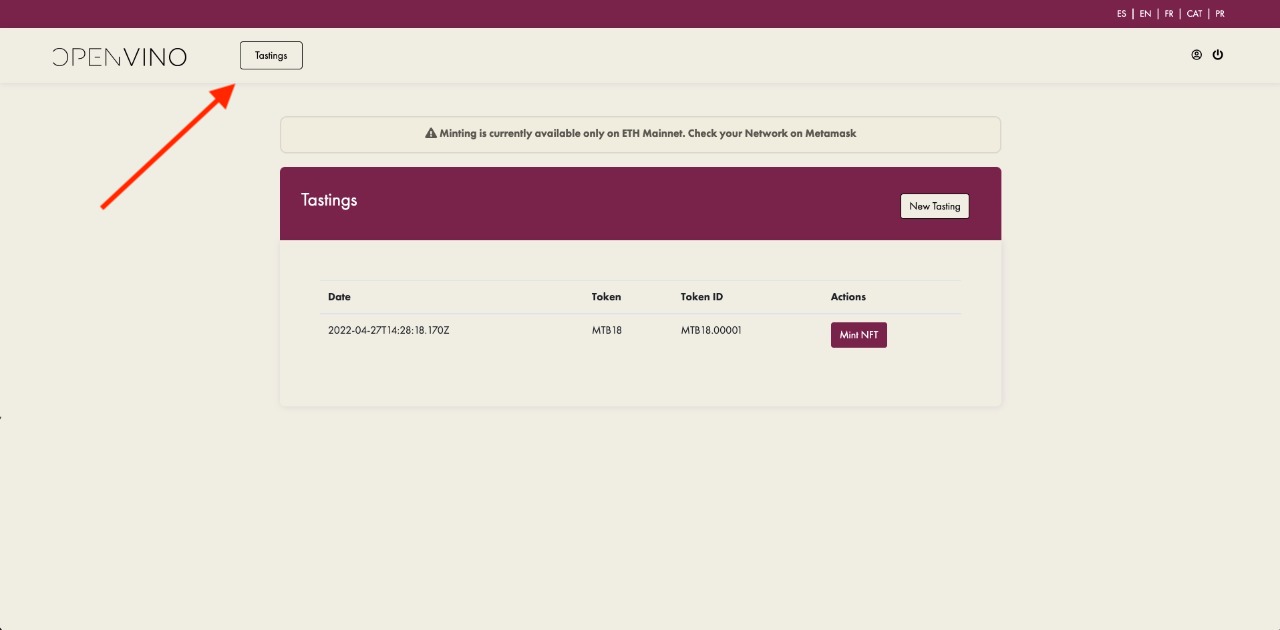Click the warning triangle icon in the notice
Image resolution: width=1280 pixels, height=630 pixels.
click(x=431, y=133)
